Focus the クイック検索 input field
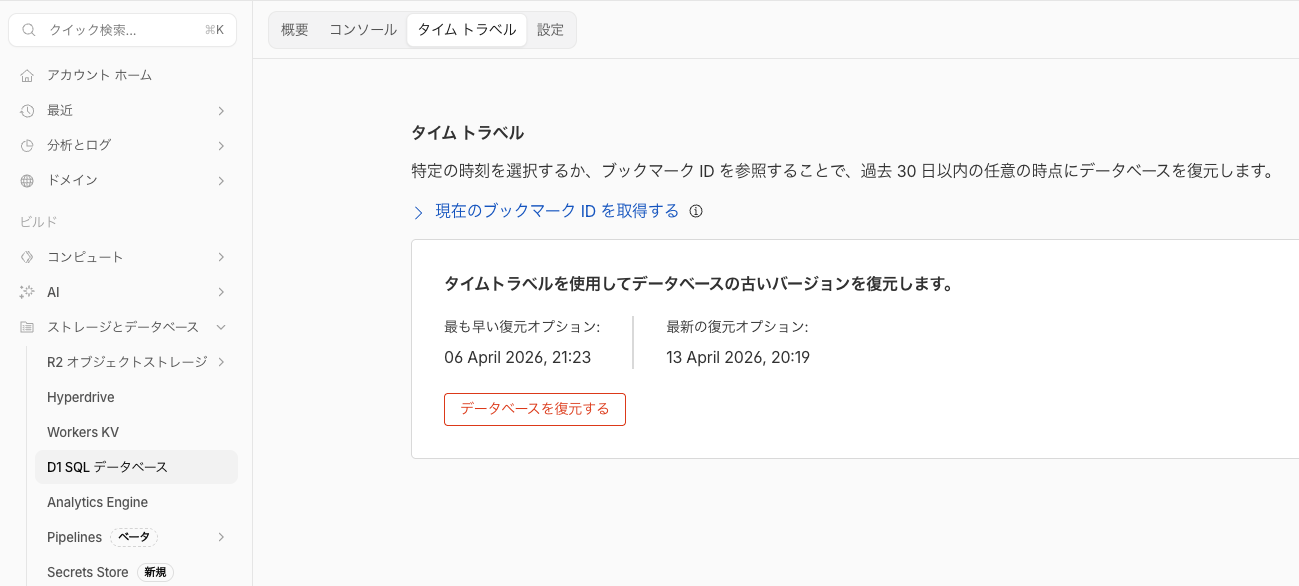1299x586 pixels. click(120, 30)
